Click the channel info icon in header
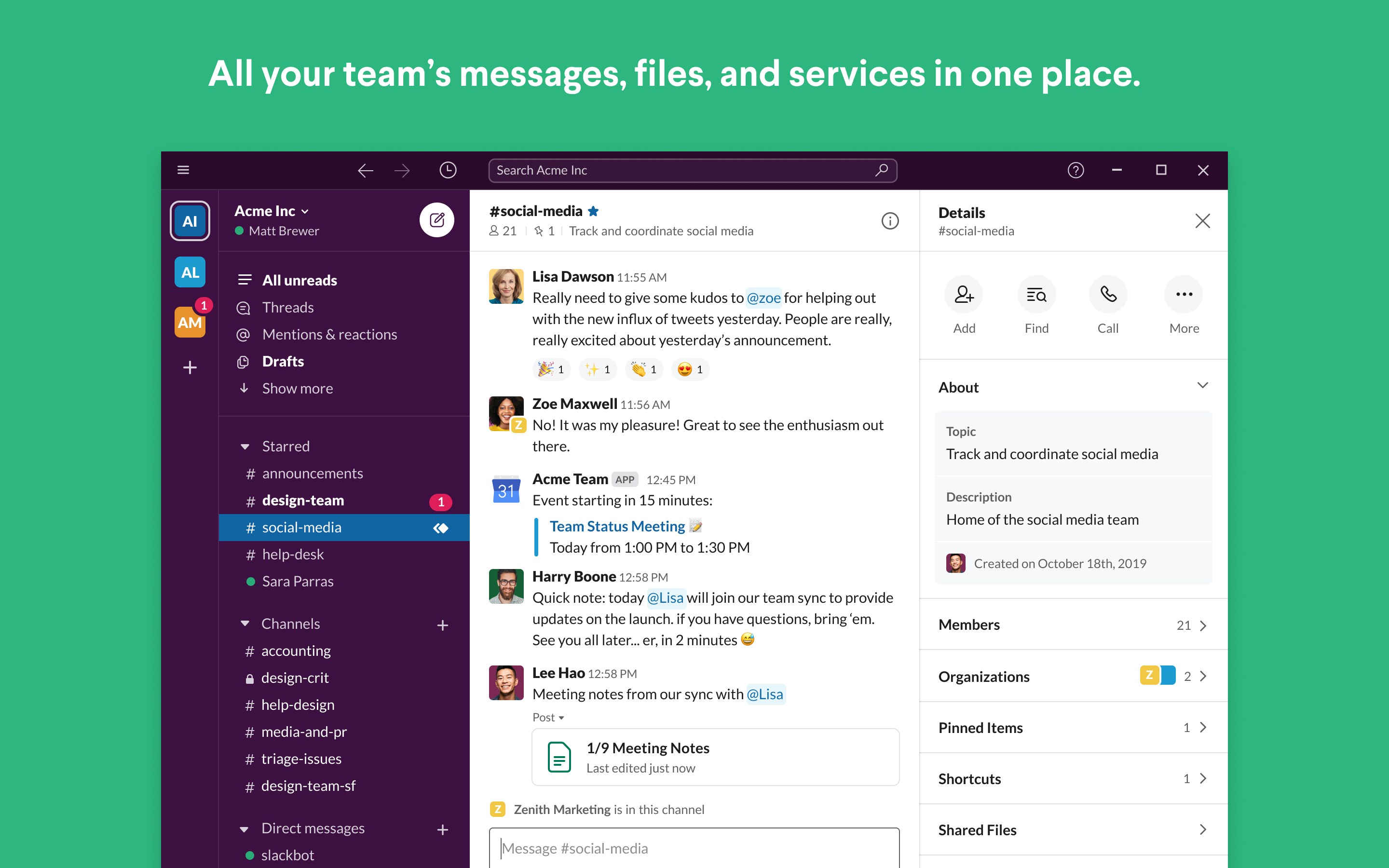This screenshot has height=868, width=1389. click(x=890, y=221)
